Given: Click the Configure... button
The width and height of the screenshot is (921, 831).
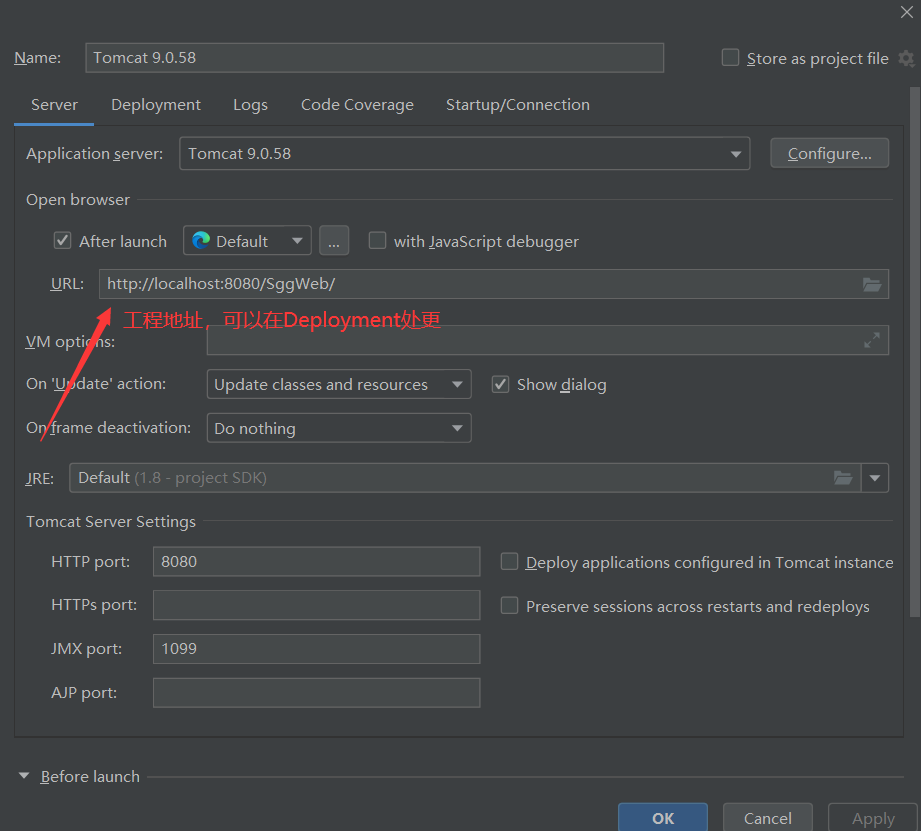Looking at the screenshot, I should click(x=829, y=153).
